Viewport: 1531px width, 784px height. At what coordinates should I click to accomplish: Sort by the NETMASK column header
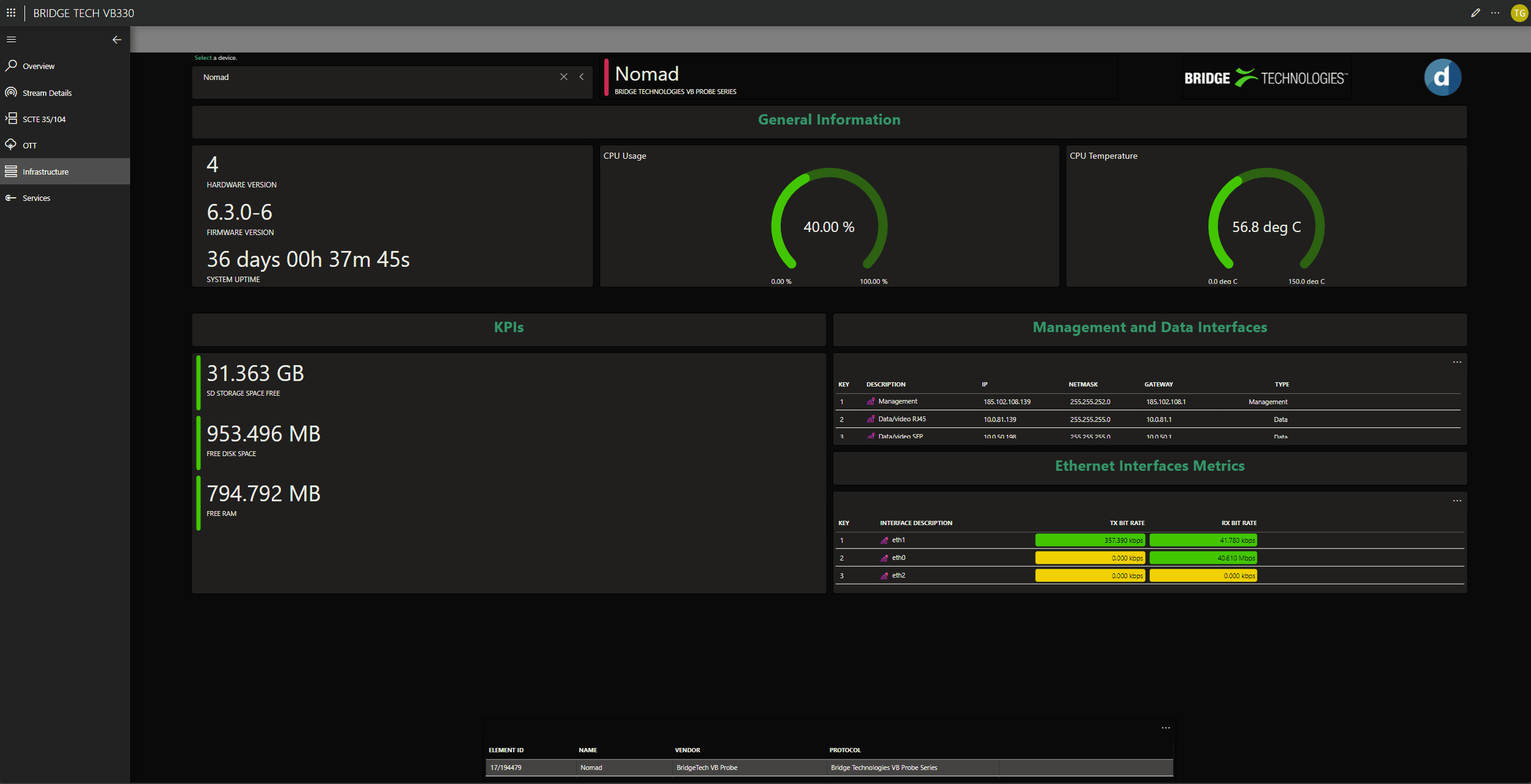tap(1083, 385)
